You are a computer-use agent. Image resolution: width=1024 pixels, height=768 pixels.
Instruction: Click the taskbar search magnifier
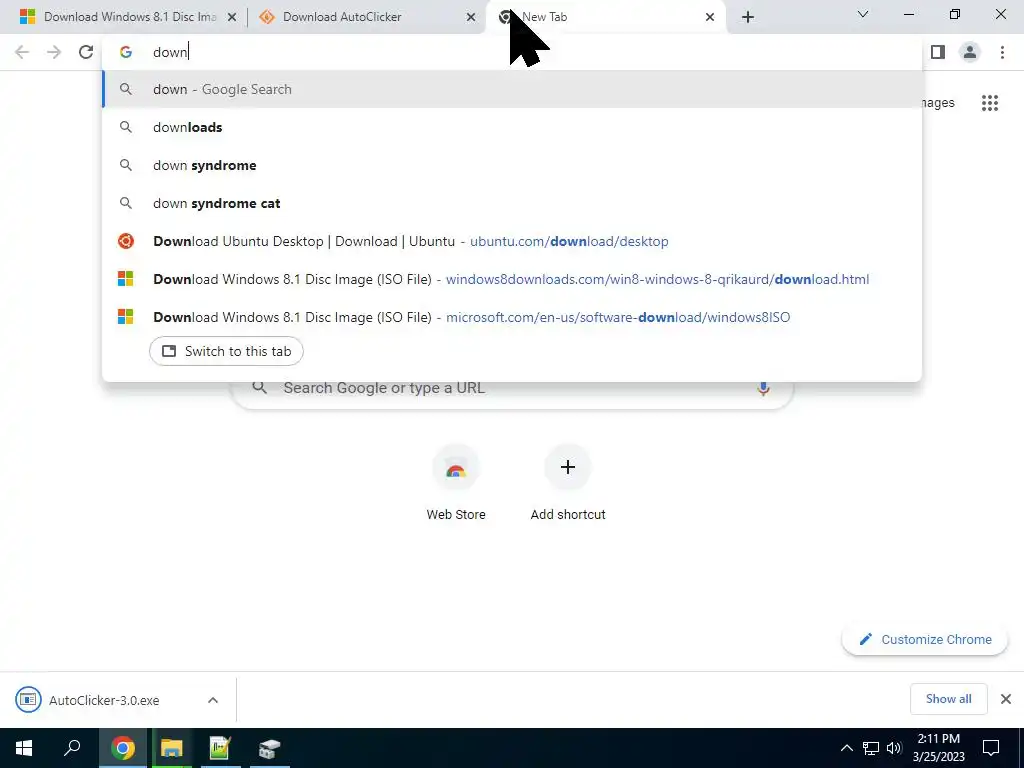[72, 748]
